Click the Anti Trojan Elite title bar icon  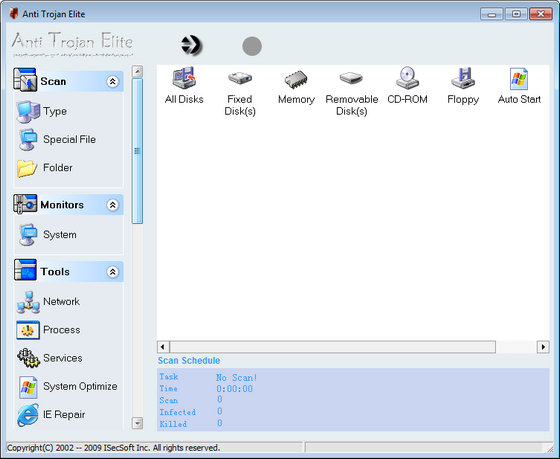coord(14,14)
